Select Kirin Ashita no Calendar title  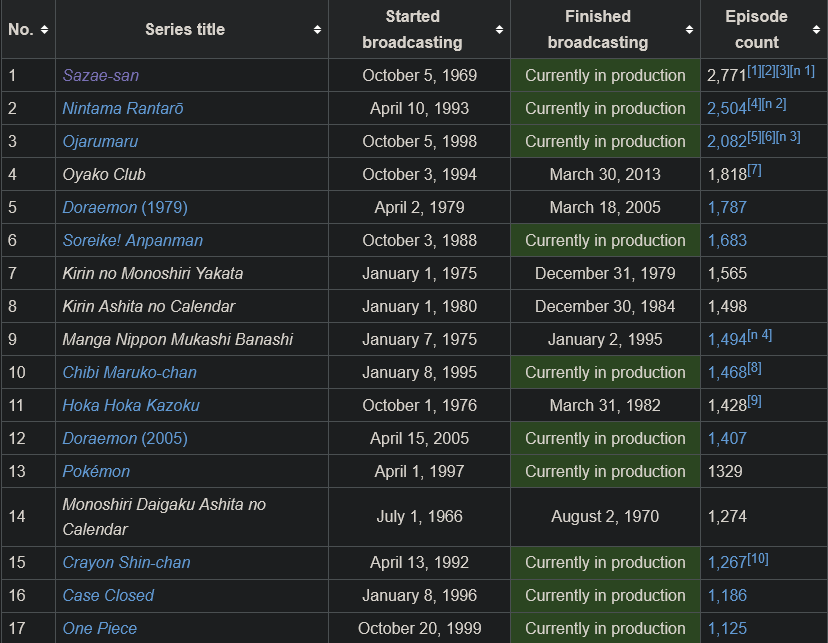[149, 306]
